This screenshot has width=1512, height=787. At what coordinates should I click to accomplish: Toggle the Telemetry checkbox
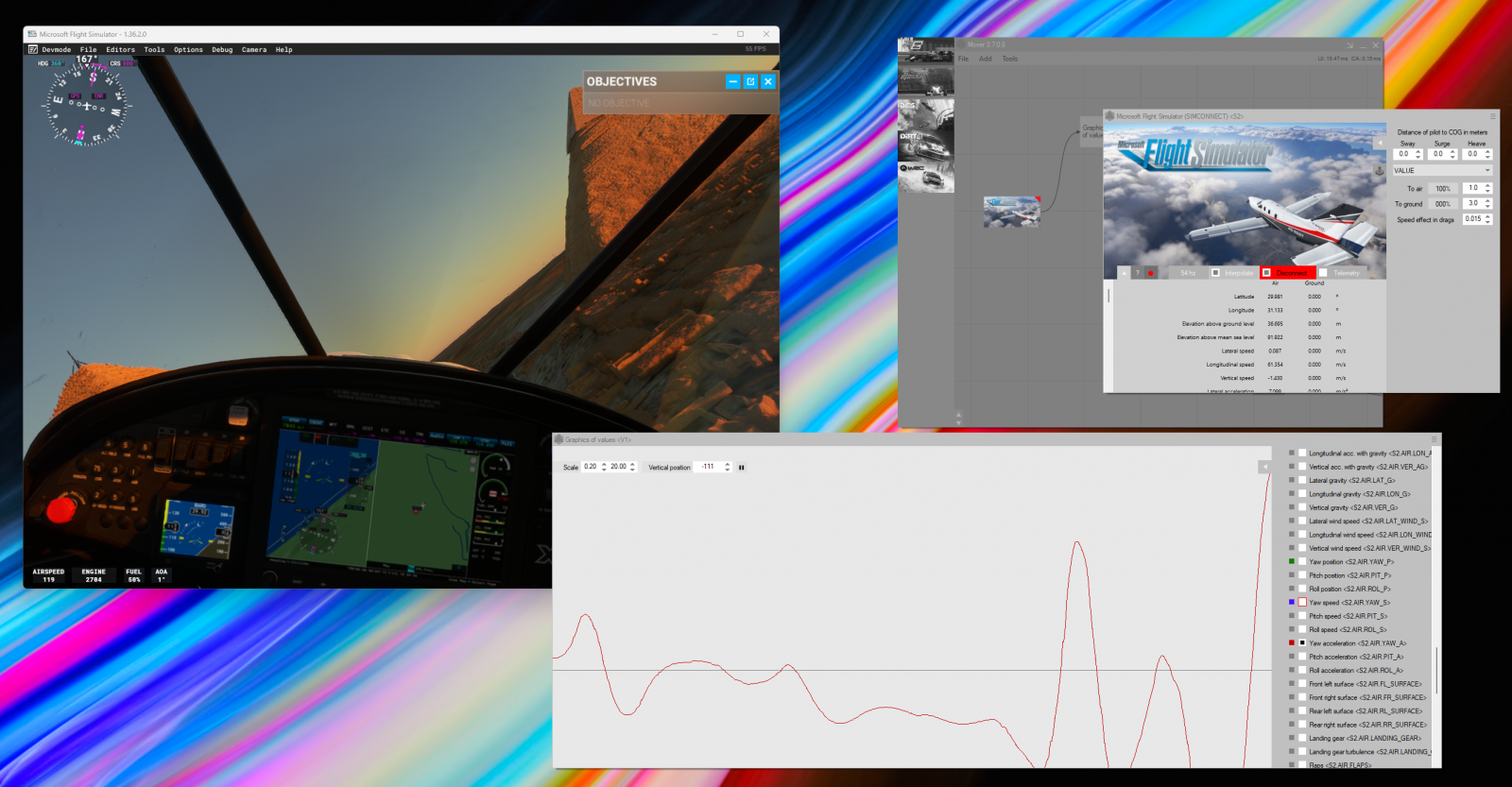pyautogui.click(x=1323, y=273)
